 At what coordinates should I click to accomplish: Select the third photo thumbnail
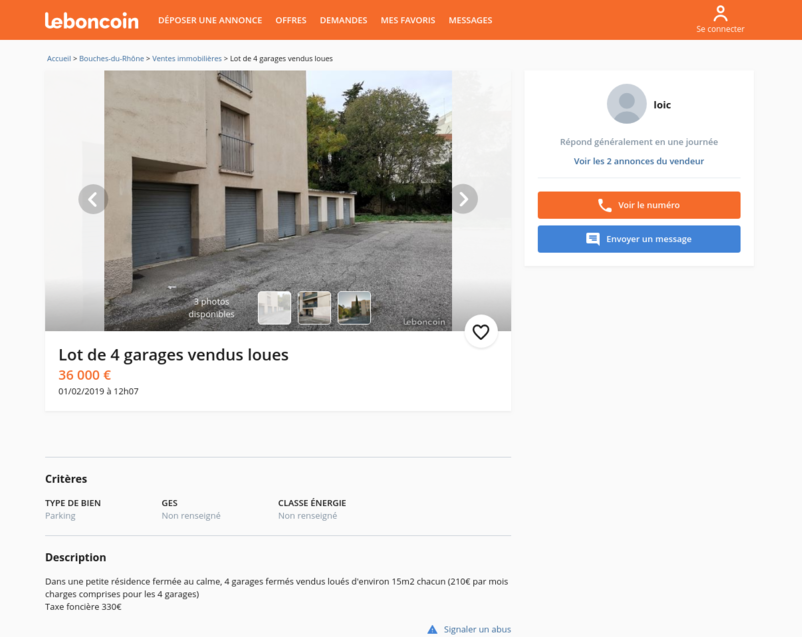coord(354,308)
